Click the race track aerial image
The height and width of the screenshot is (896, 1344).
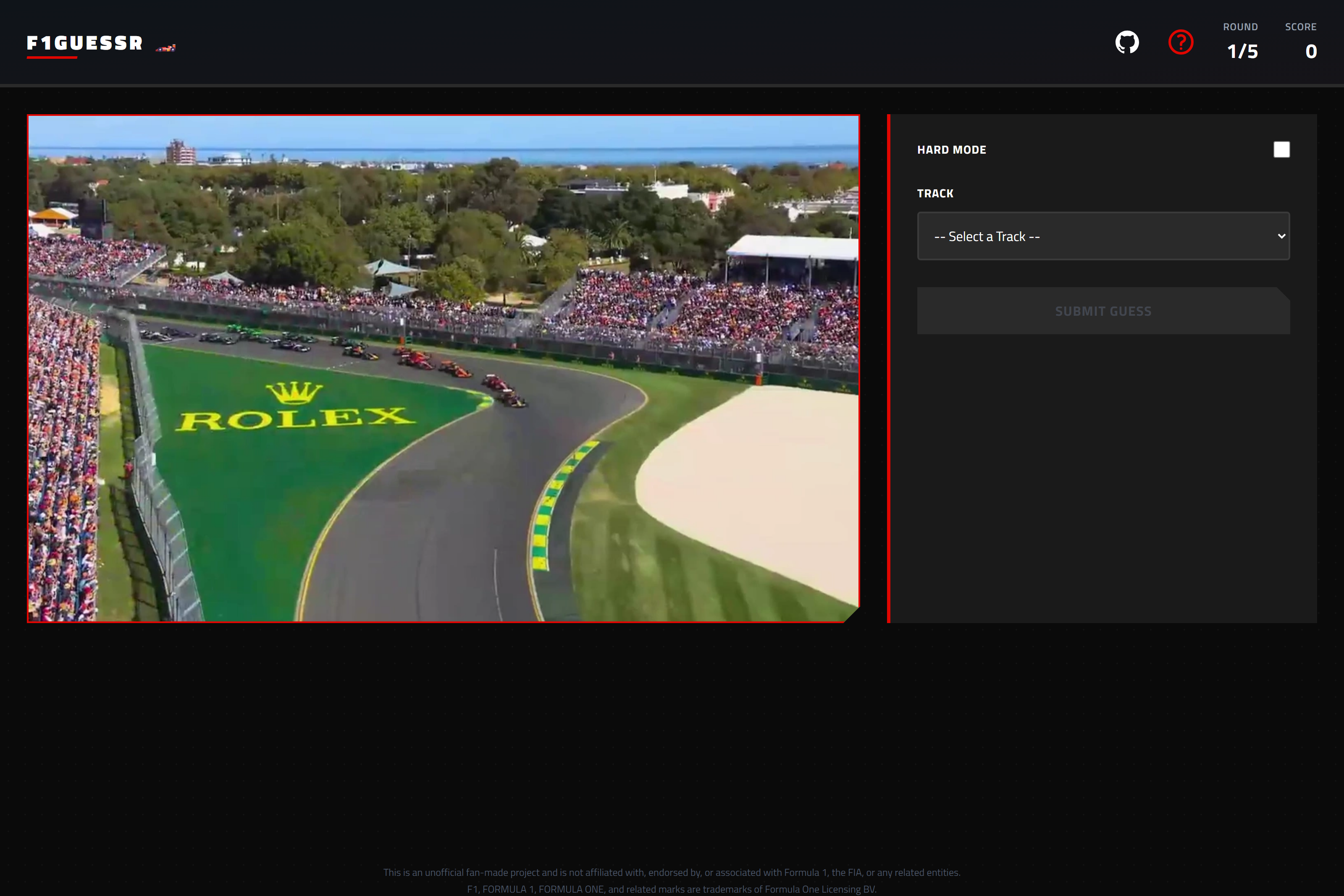pos(444,369)
